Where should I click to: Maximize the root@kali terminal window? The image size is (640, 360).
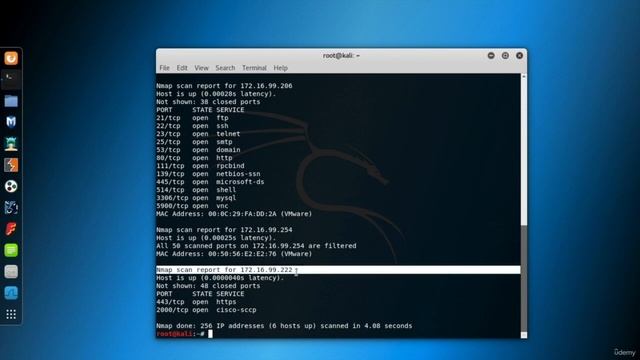pos(505,56)
